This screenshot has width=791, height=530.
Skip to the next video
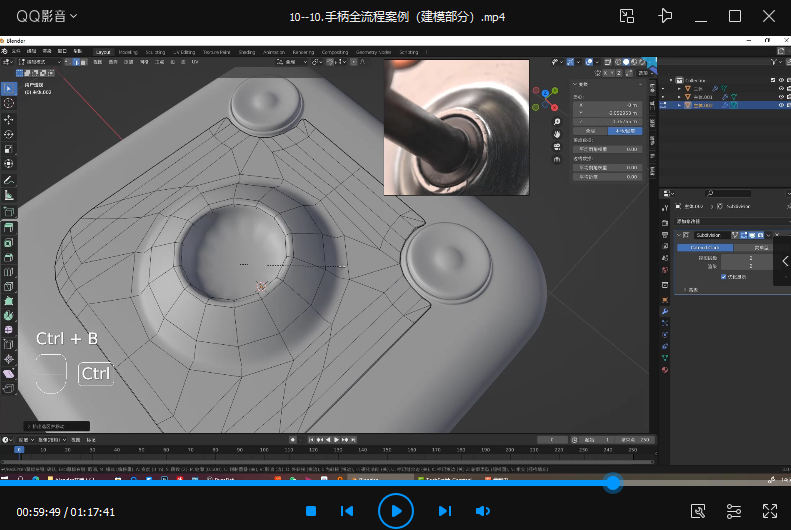point(445,511)
